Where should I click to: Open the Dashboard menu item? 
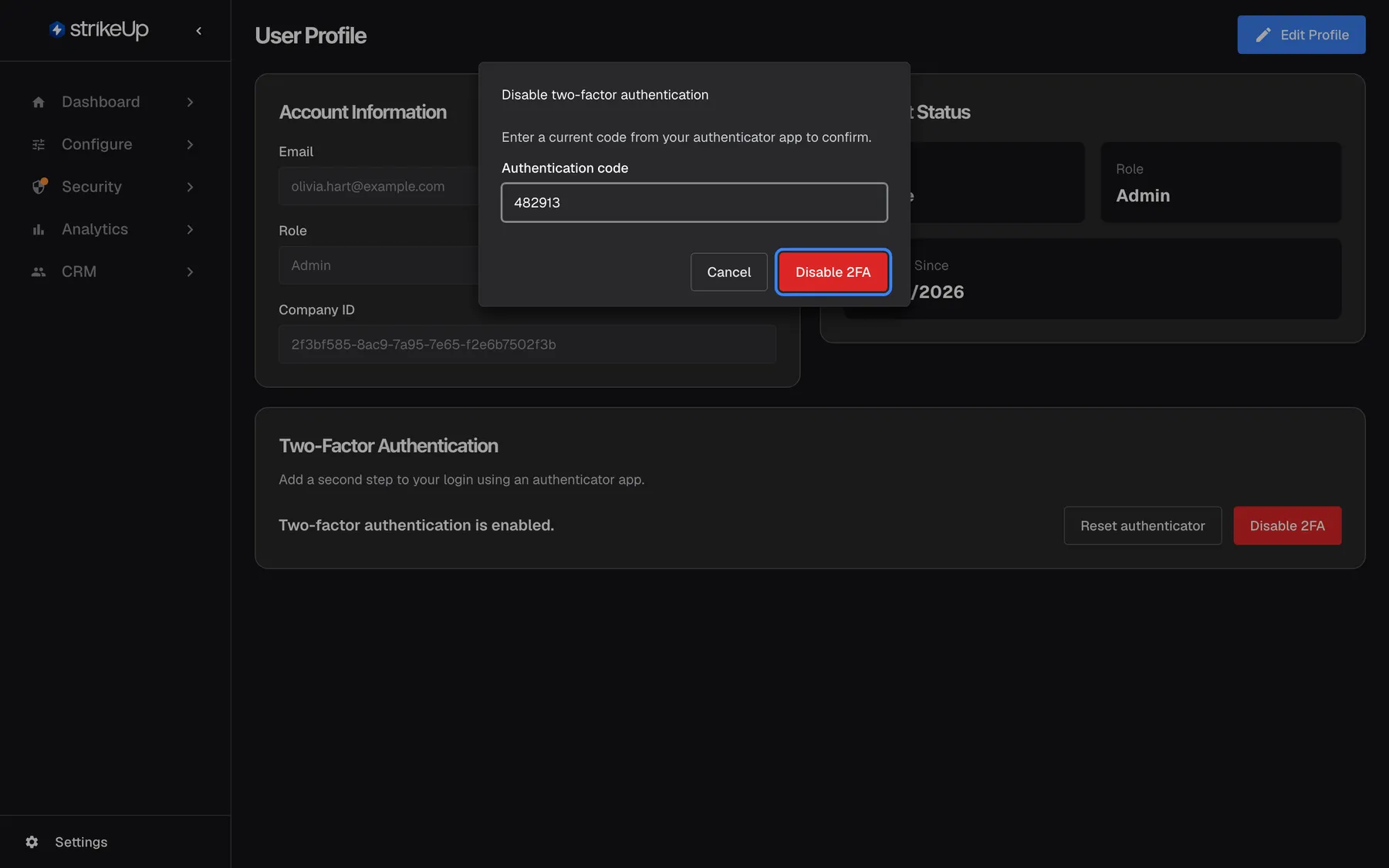click(x=113, y=102)
